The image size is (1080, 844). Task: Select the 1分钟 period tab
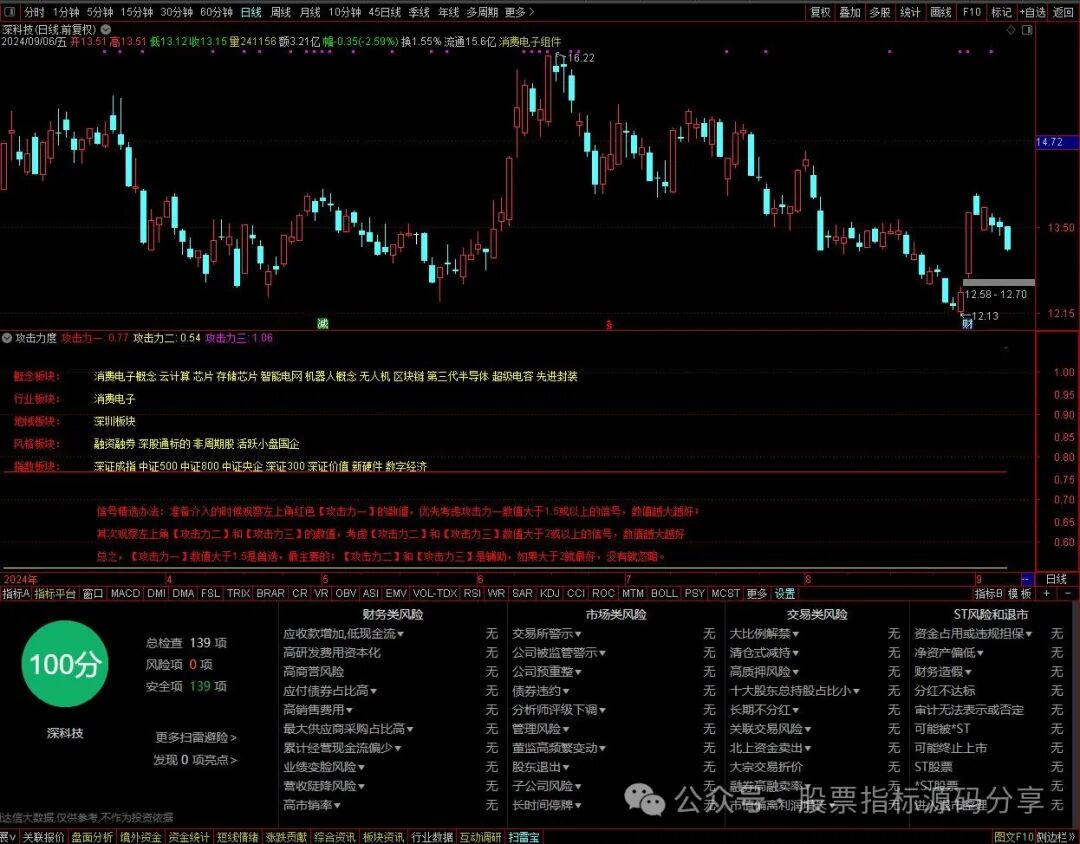pyautogui.click(x=65, y=12)
